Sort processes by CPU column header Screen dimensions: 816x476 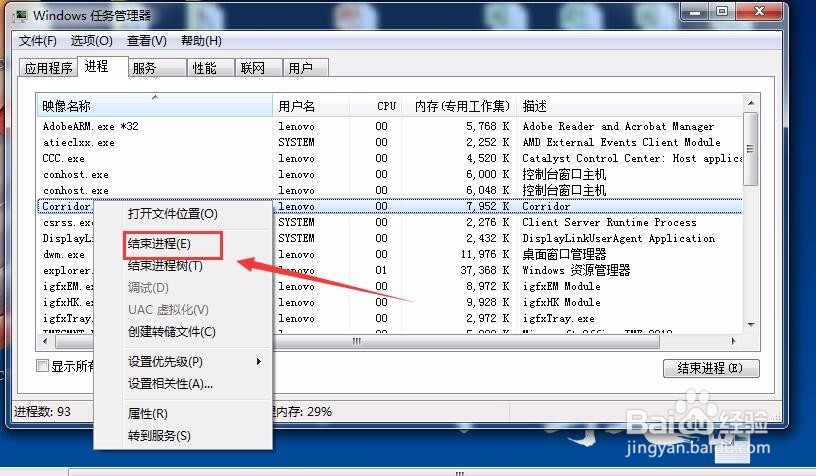[376, 106]
